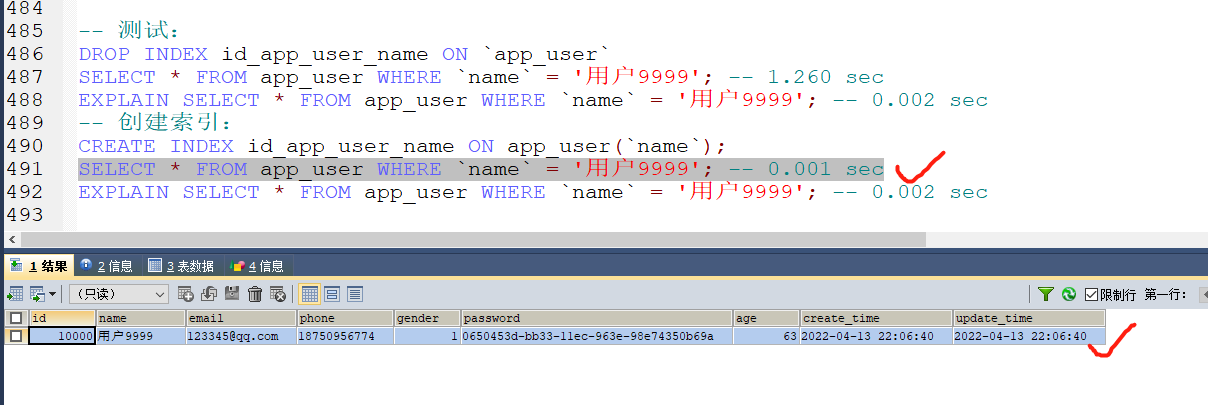This screenshot has width=1208, height=405.
Task: Click the comment line -- 创建索引:
Action: point(155,123)
